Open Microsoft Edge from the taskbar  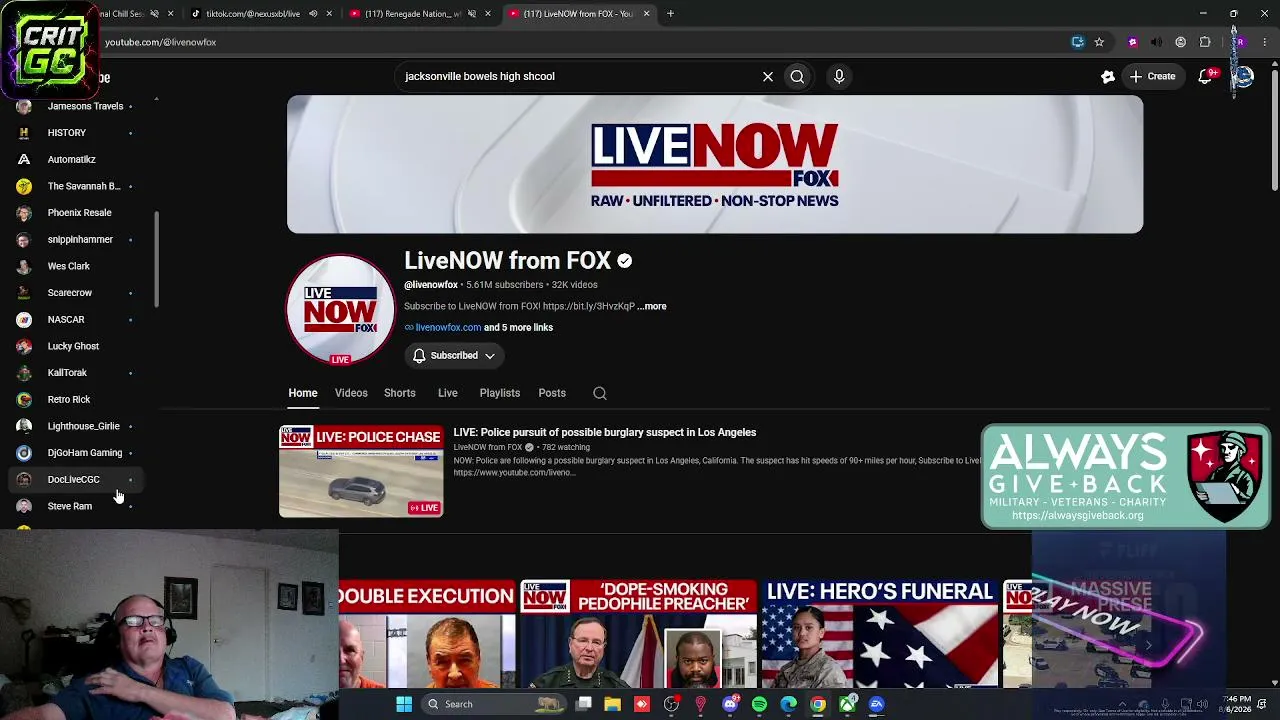click(788, 704)
